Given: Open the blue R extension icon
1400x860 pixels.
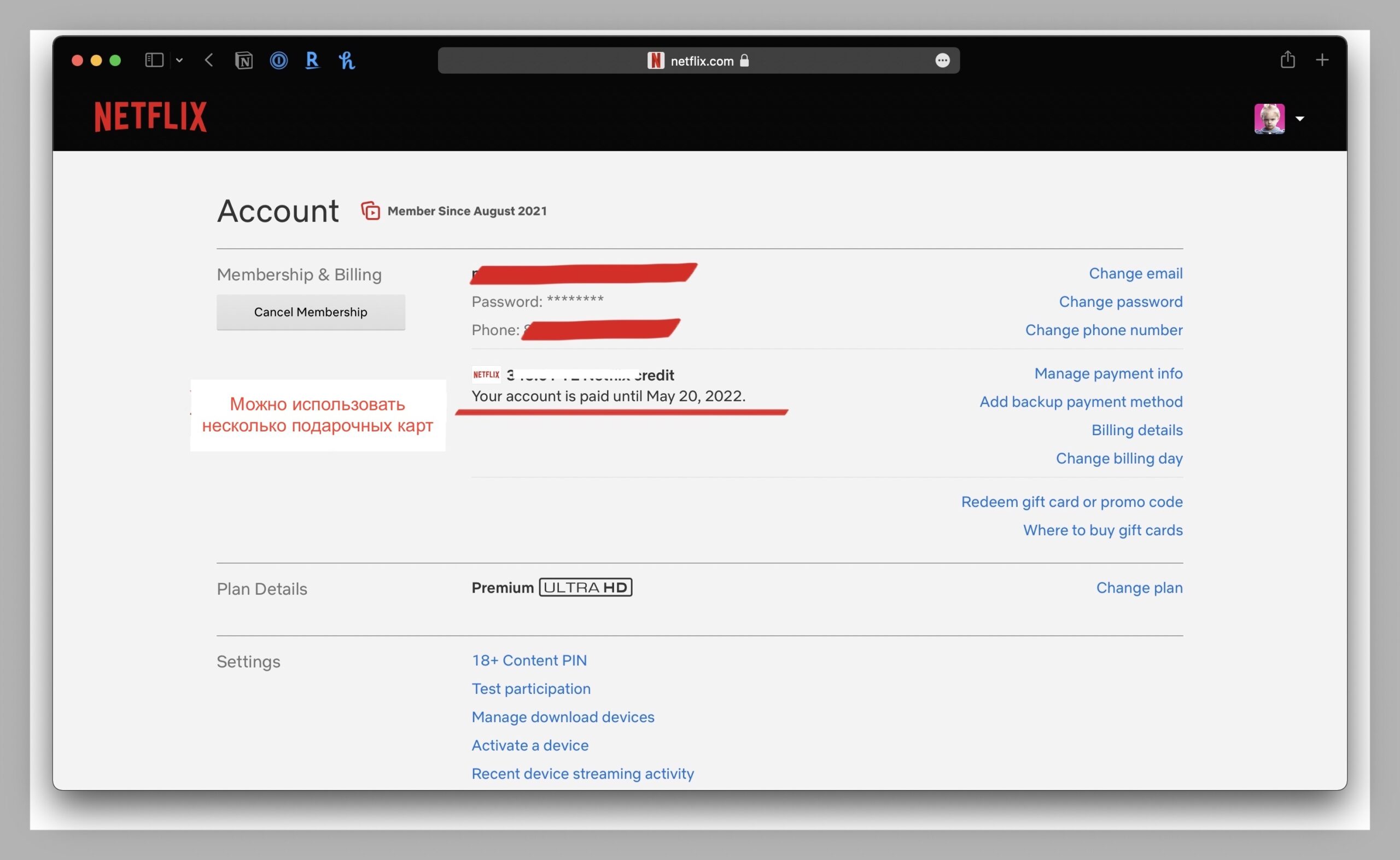Looking at the screenshot, I should click(312, 60).
